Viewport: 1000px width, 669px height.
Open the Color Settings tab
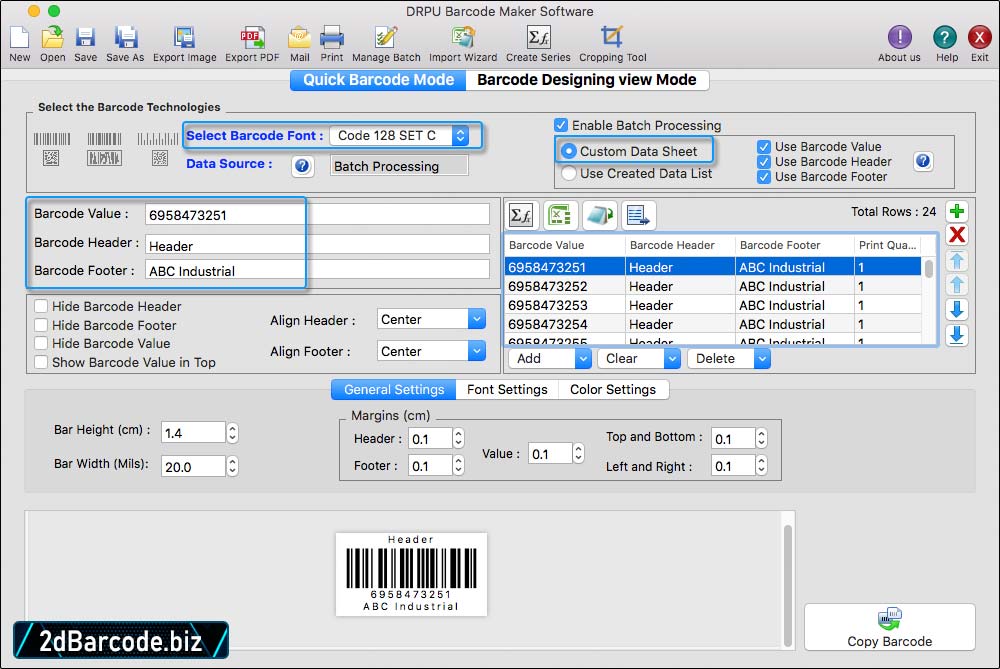[613, 390]
